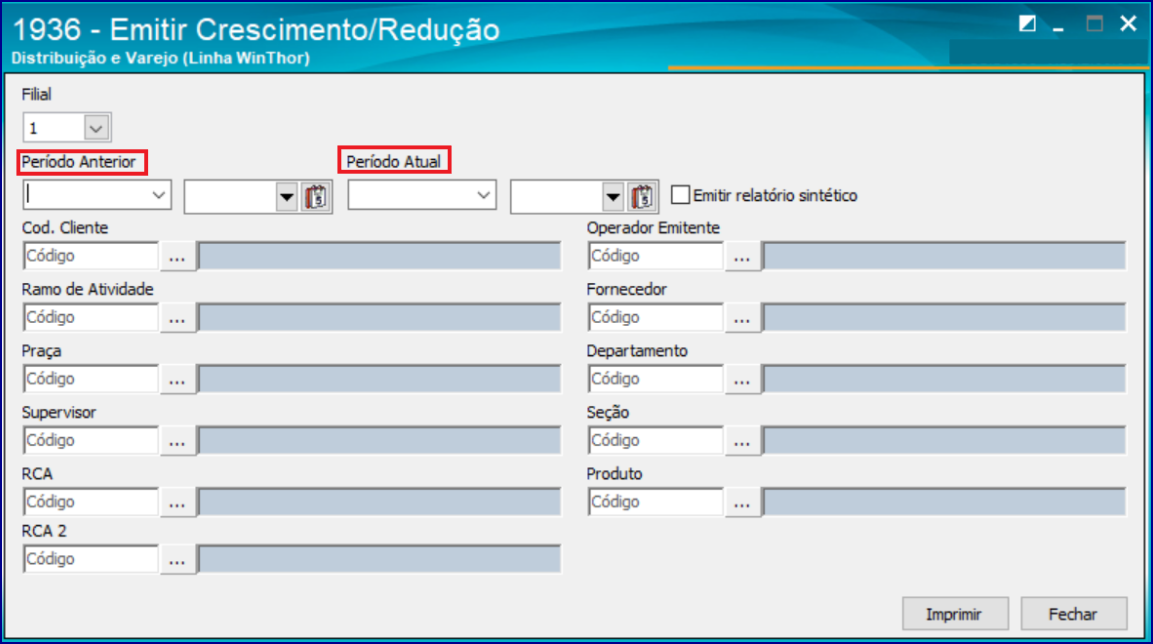Open calendar icon for Período Anterior date
Image resolution: width=1153 pixels, height=644 pixels.
point(316,196)
